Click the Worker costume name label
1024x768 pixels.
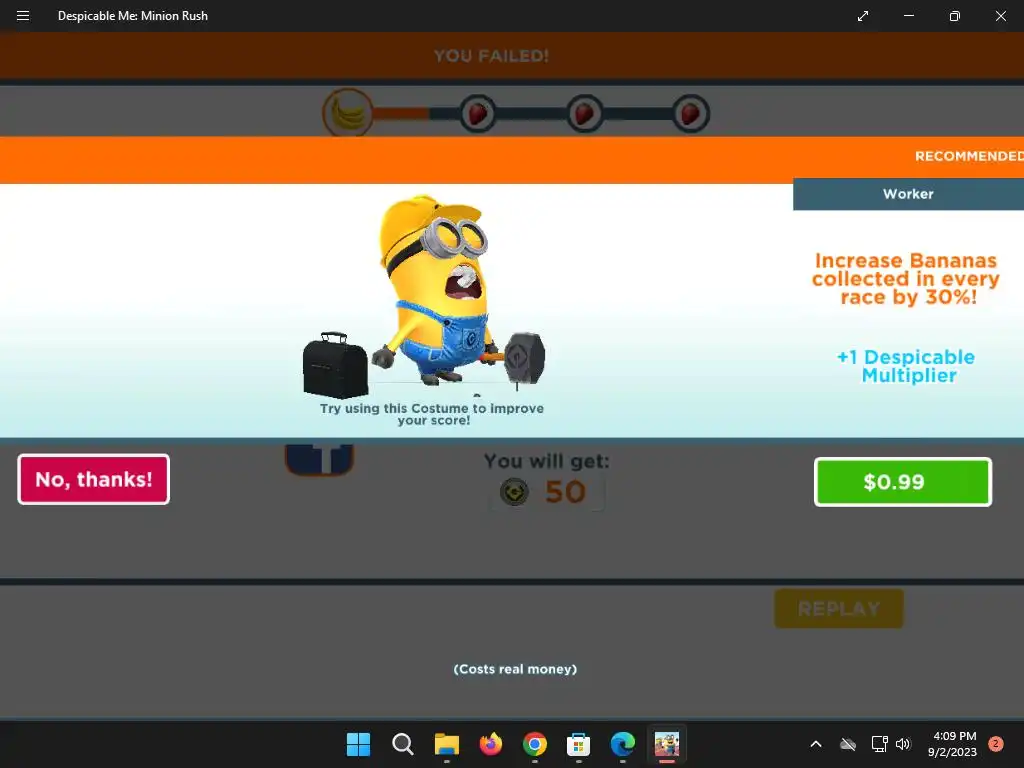(x=908, y=194)
